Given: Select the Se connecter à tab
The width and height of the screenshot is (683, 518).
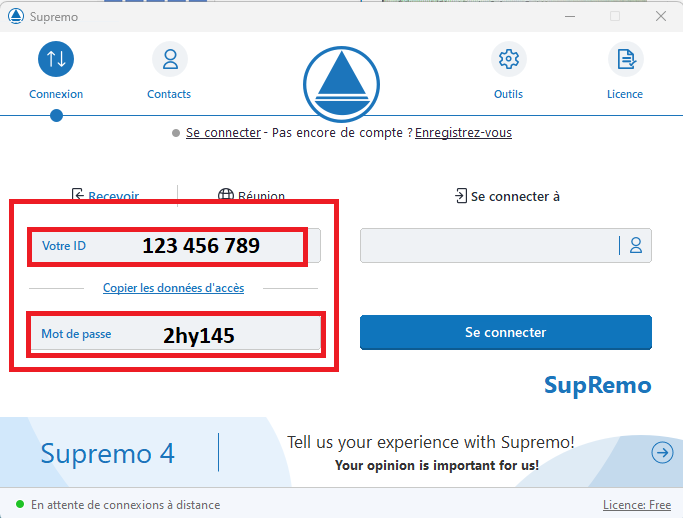Looking at the screenshot, I should [507, 196].
